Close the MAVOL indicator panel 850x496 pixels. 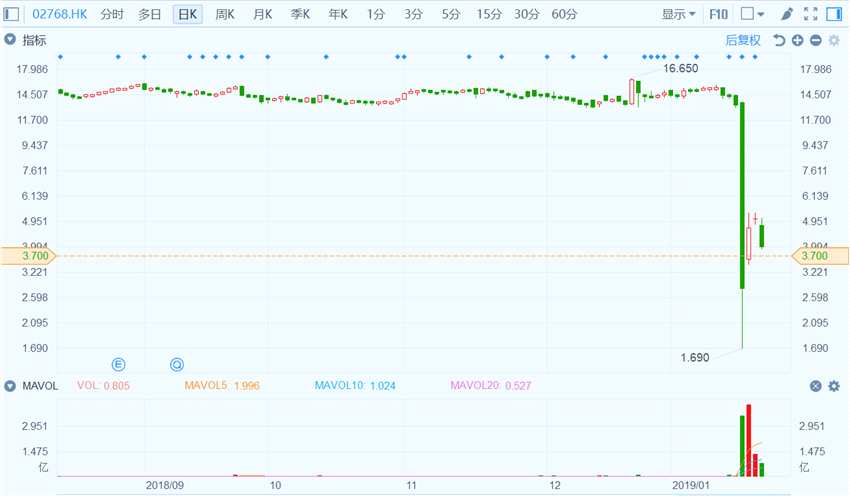click(x=815, y=386)
